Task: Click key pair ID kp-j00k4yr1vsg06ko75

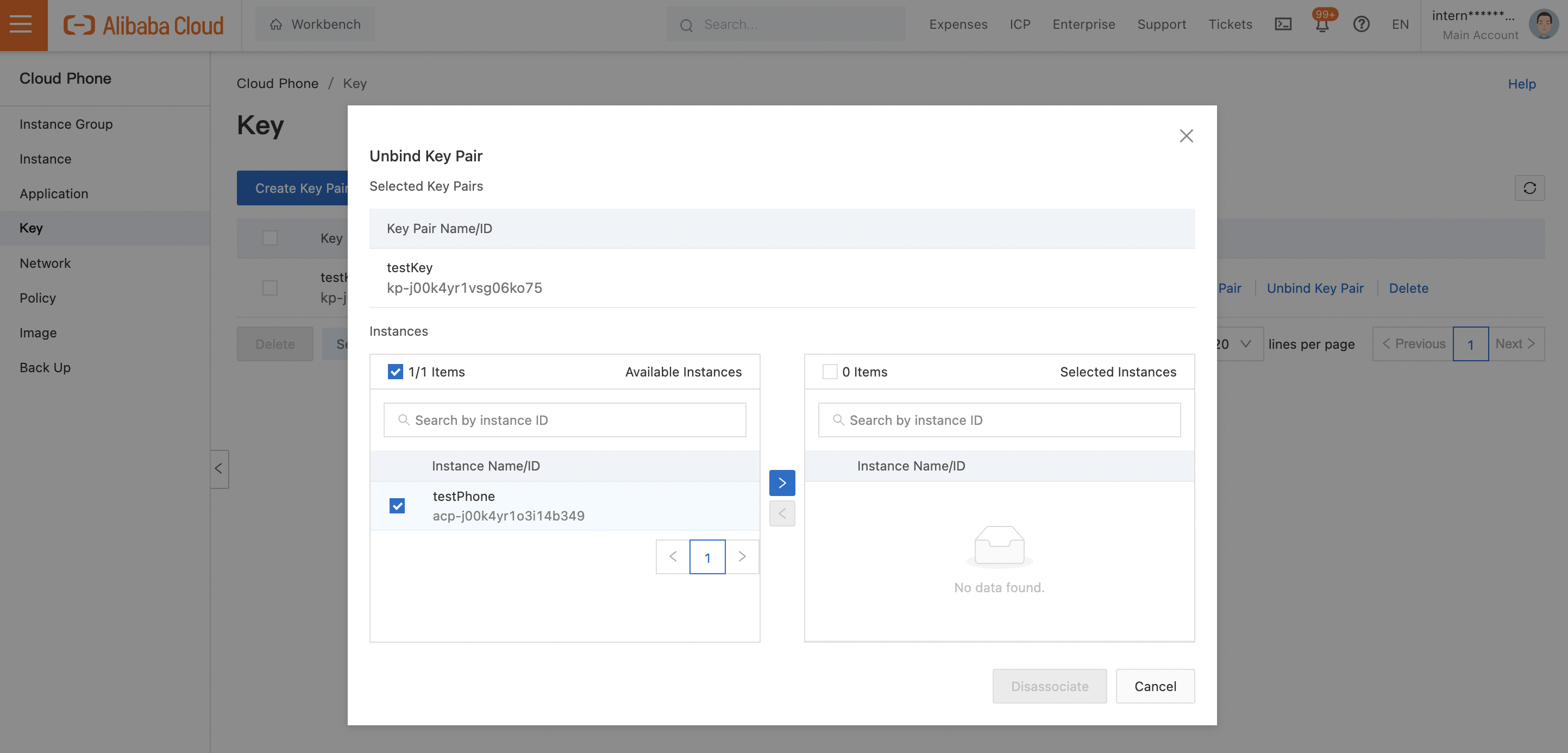Action: click(x=464, y=287)
